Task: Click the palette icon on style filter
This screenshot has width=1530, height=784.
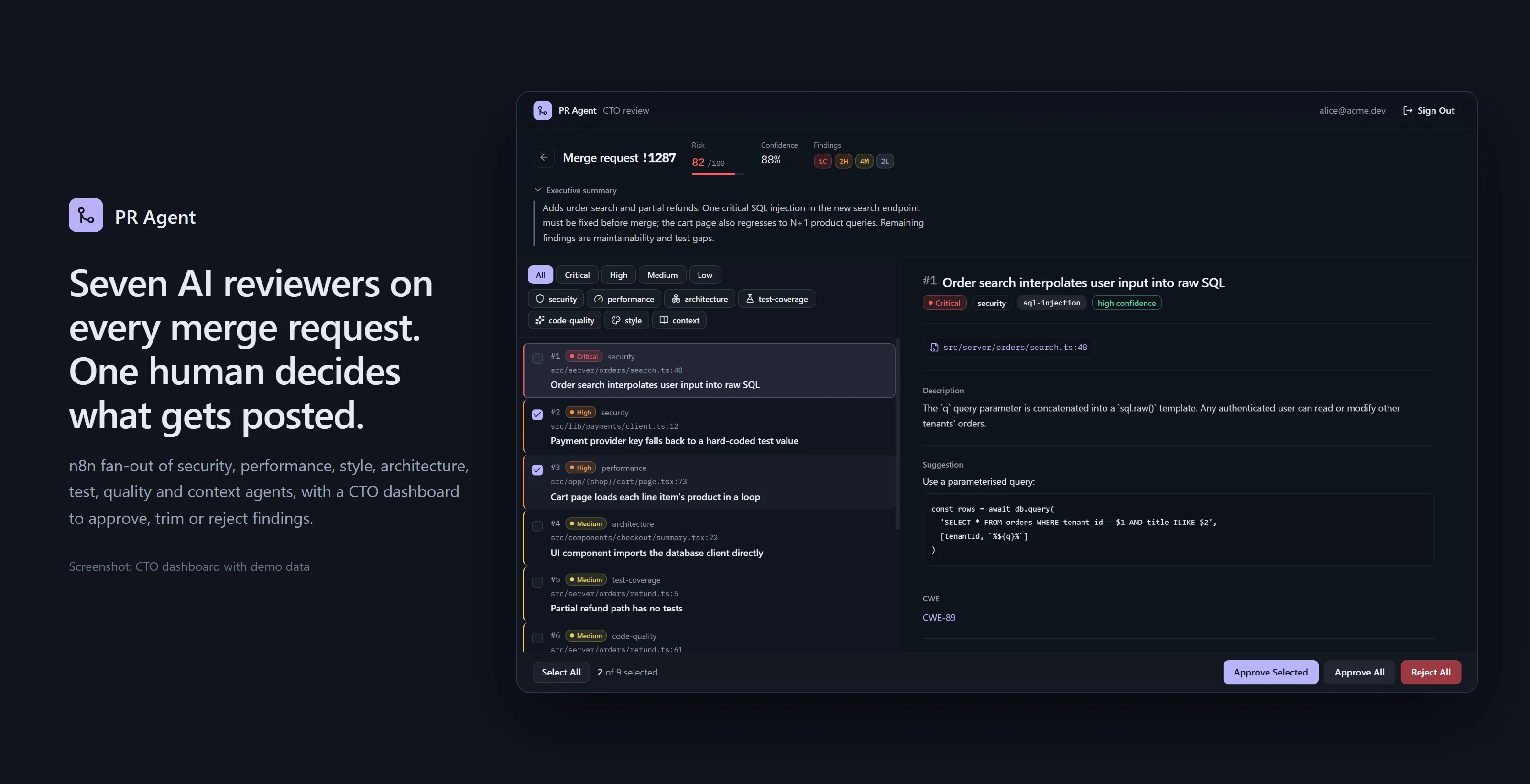Action: click(x=616, y=320)
